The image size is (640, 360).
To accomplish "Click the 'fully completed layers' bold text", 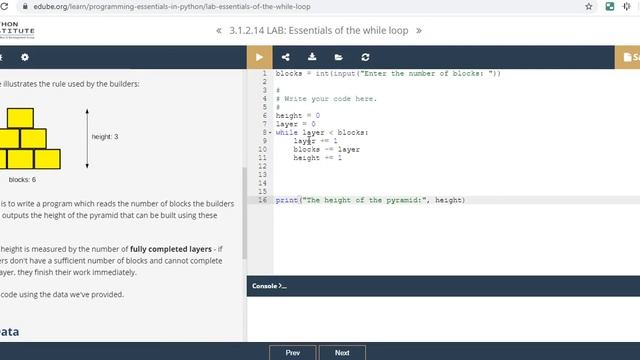I will point(171,249).
